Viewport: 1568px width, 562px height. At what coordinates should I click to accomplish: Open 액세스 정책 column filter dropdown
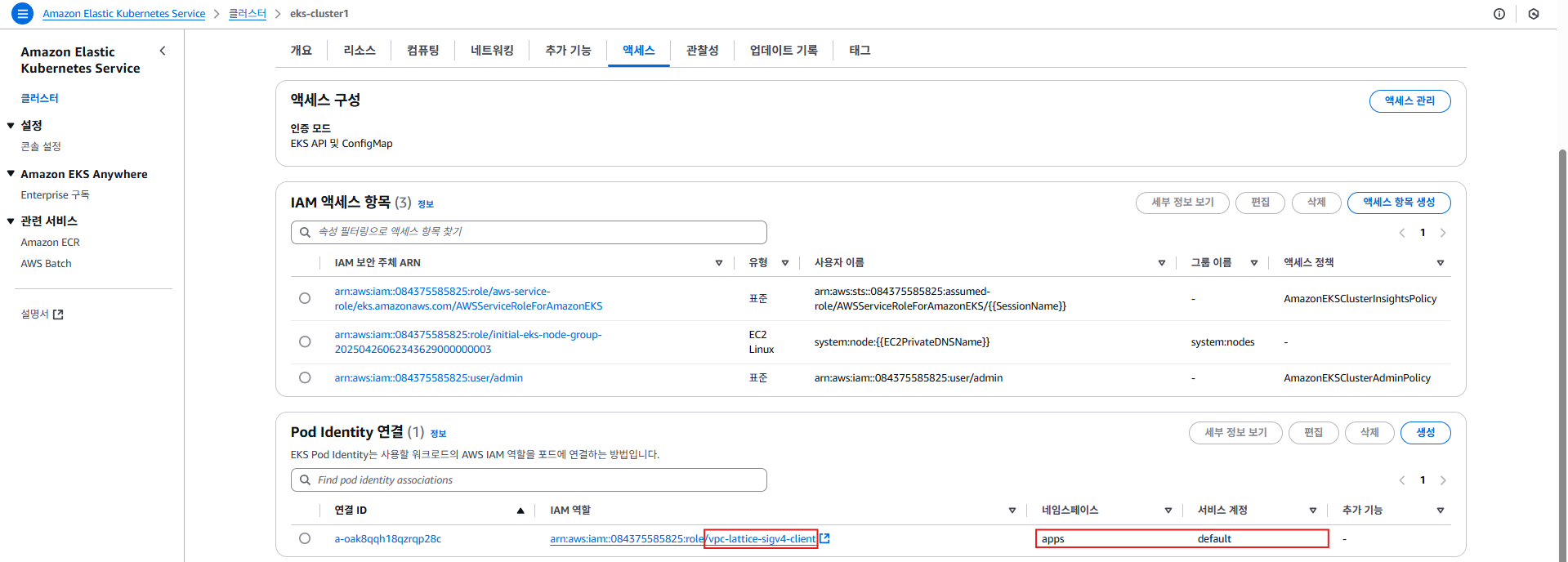coord(1441,263)
